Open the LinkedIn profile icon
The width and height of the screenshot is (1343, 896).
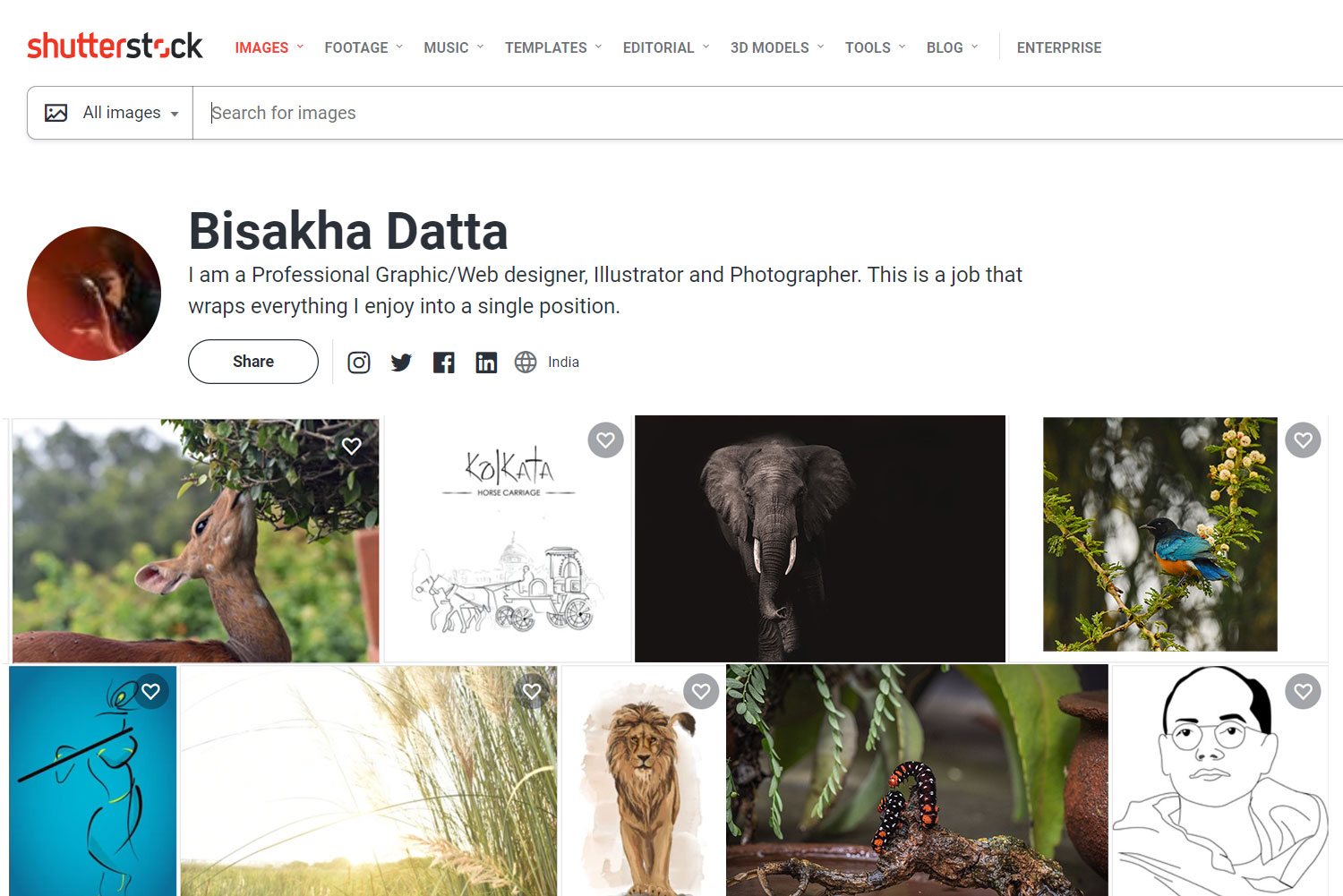tap(486, 363)
